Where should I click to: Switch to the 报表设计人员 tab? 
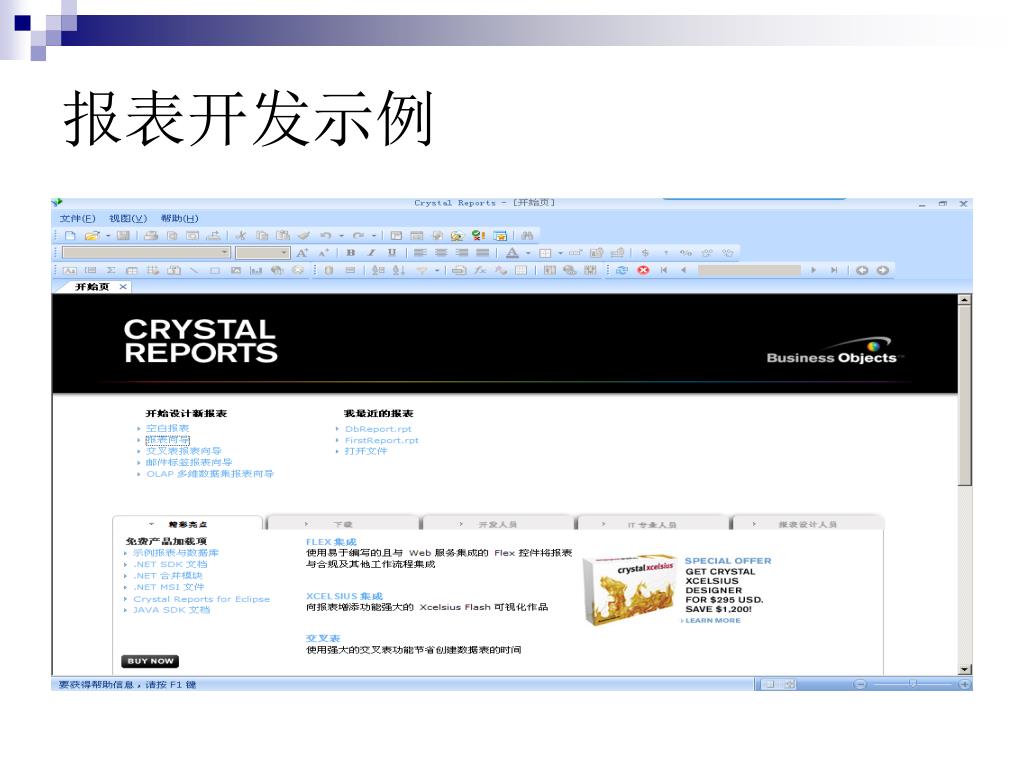coord(808,524)
